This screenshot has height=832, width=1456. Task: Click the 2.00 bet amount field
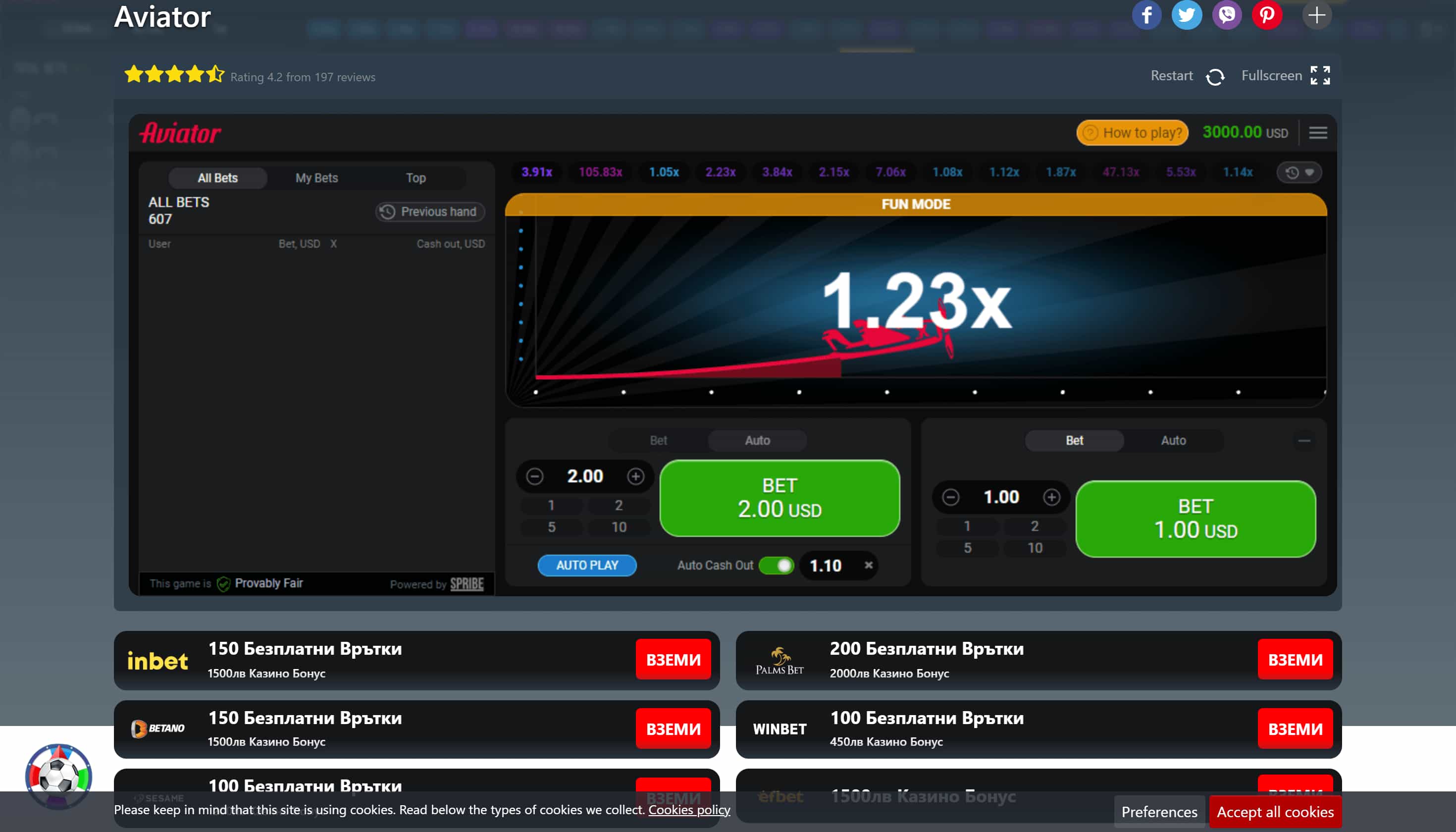[584, 476]
